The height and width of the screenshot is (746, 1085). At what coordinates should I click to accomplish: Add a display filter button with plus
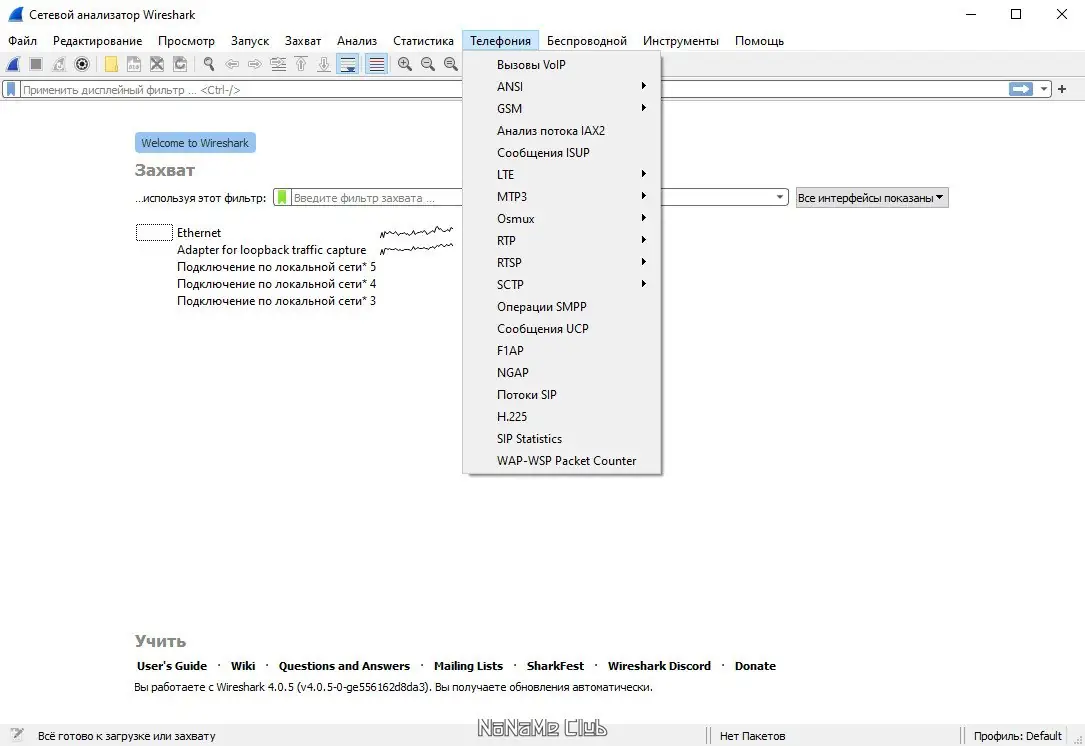[1062, 89]
